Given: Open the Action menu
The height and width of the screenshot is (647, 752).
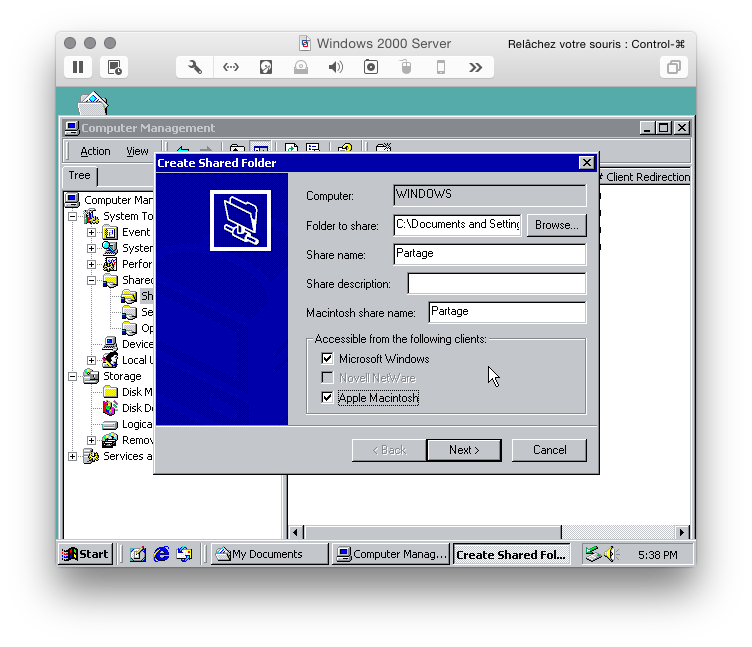Looking at the screenshot, I should 95,151.
